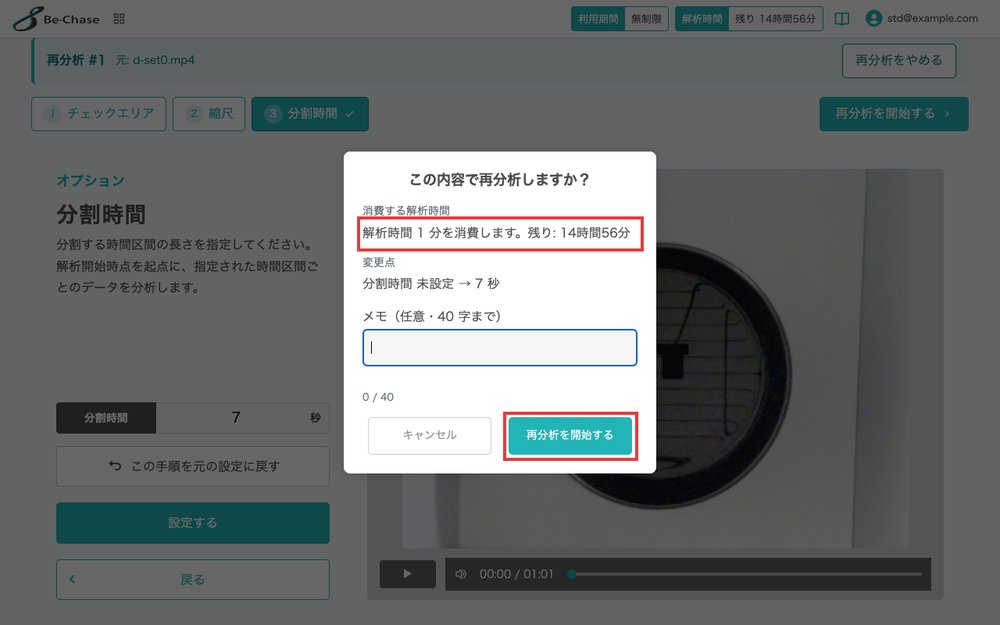Viewport: 1000px width, 625px height.
Task: Click the オプション label
Action: 91,180
